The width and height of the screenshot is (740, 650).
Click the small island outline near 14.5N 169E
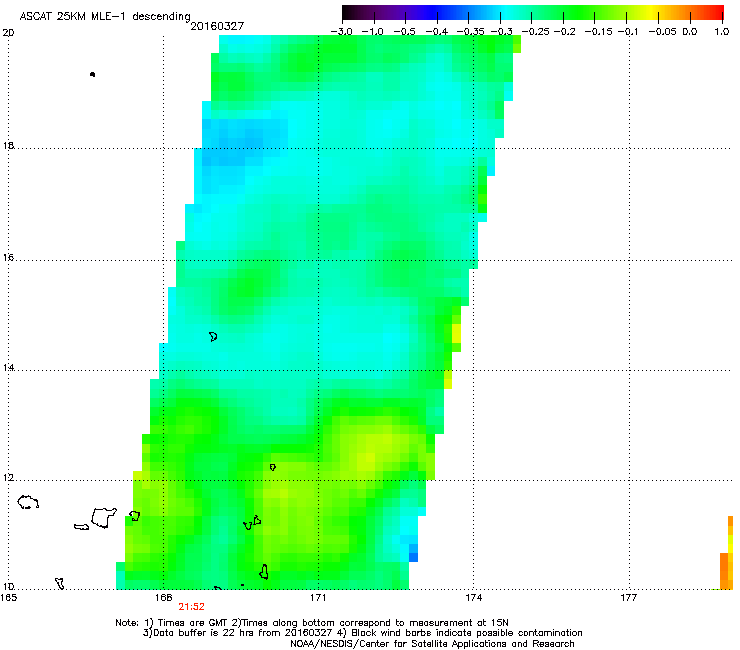[213, 337]
